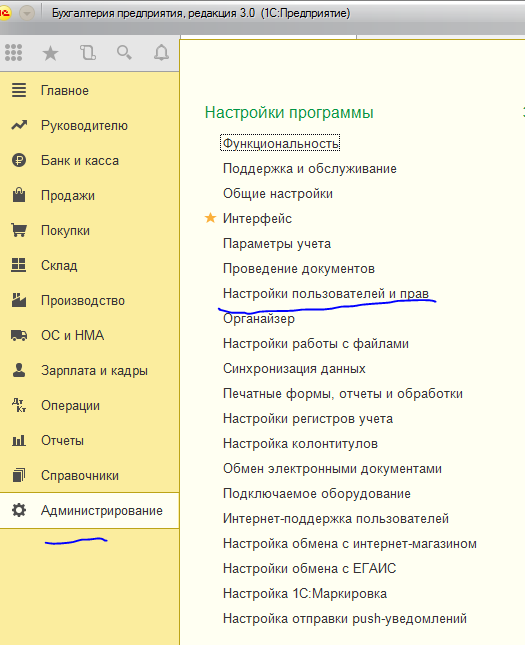Click the Справочники documents icon
The image size is (525, 645).
tap(19, 475)
